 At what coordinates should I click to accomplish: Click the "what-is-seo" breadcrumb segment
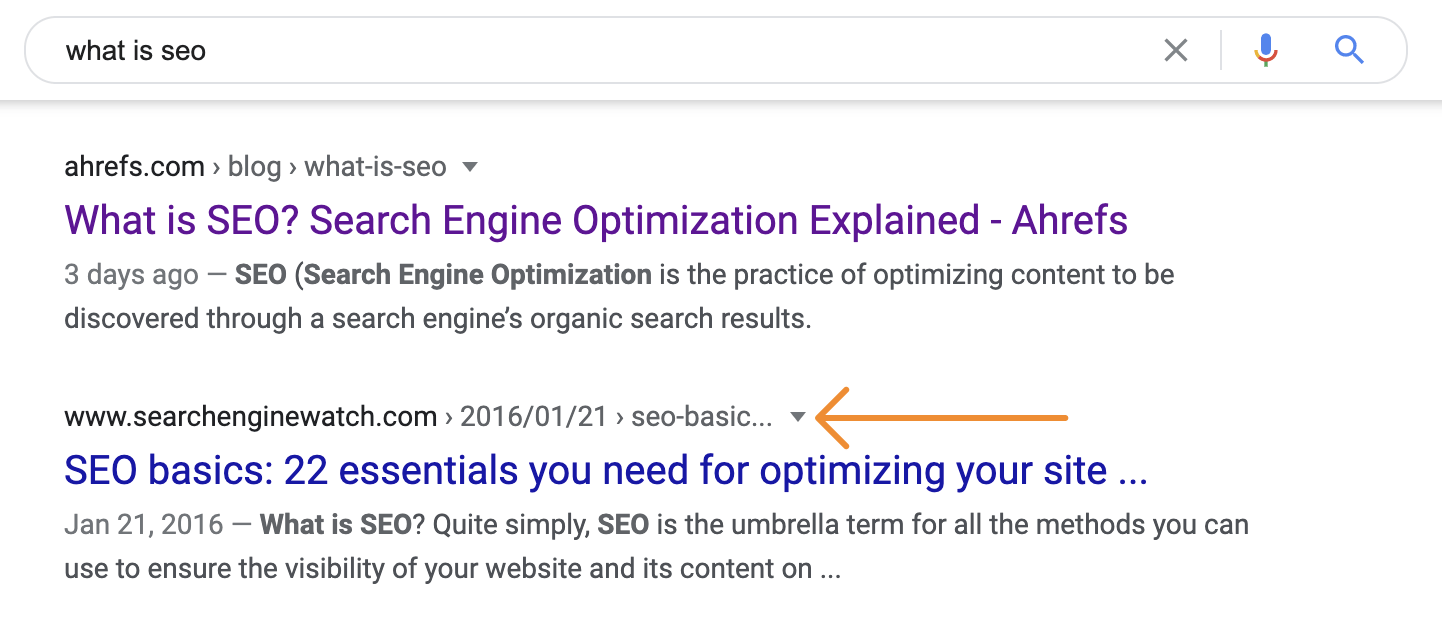[375, 166]
